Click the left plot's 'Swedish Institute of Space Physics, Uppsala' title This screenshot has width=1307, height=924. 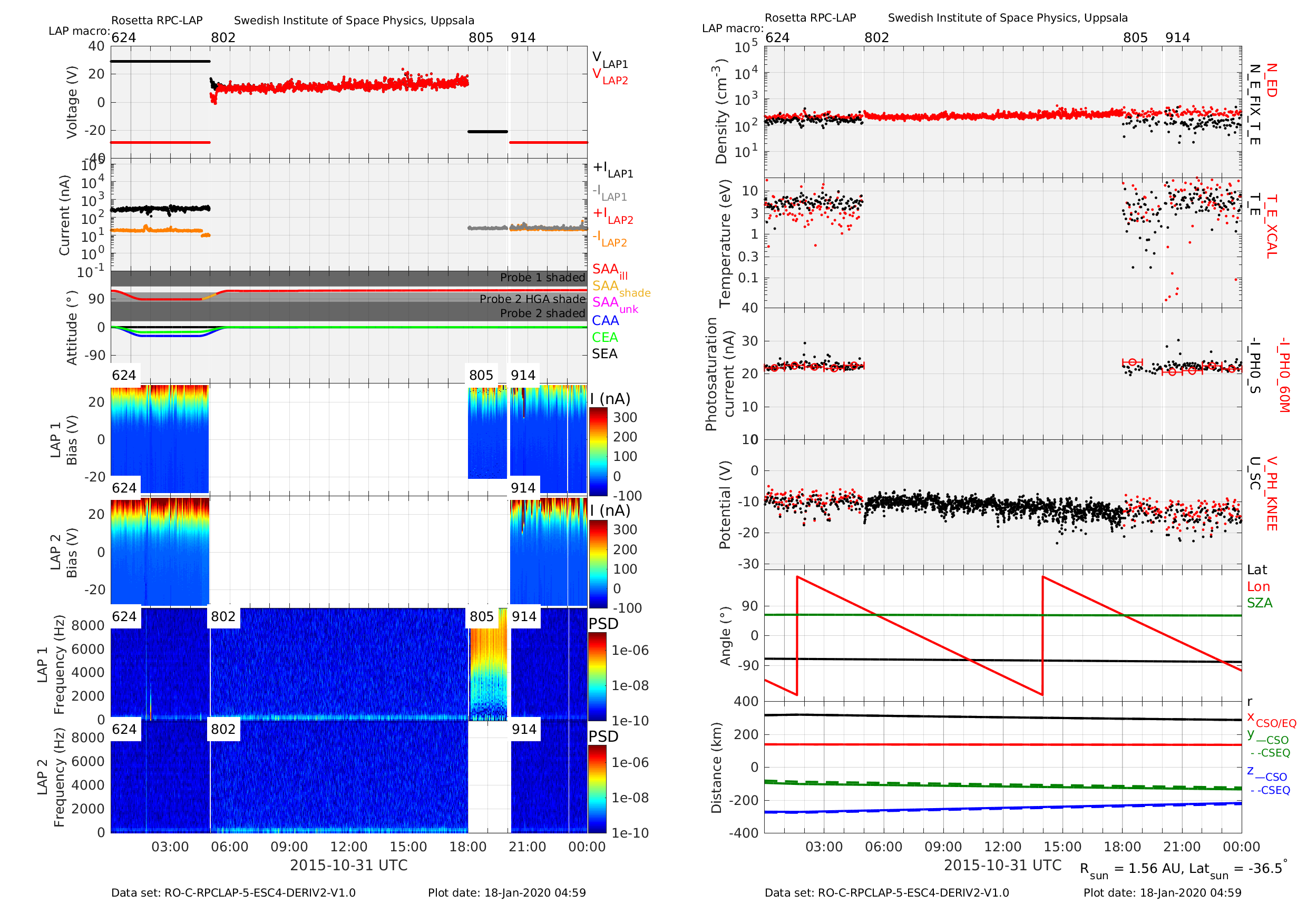pyautogui.click(x=354, y=21)
